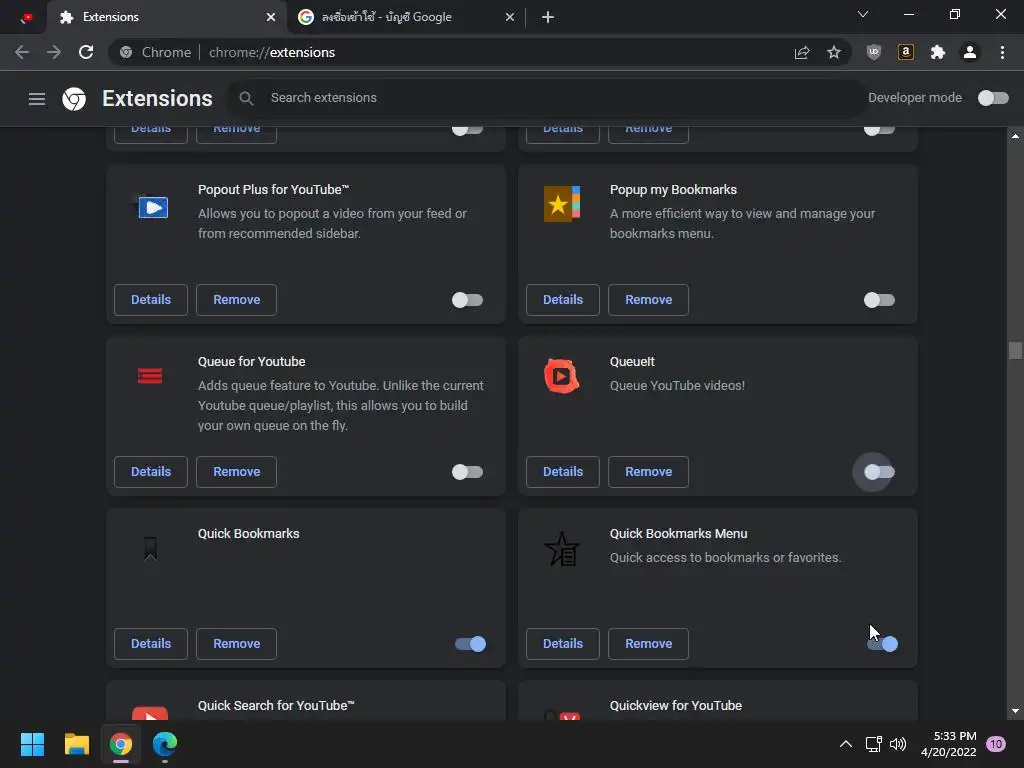Click the Chrome logo beside Extensions title

click(74, 99)
